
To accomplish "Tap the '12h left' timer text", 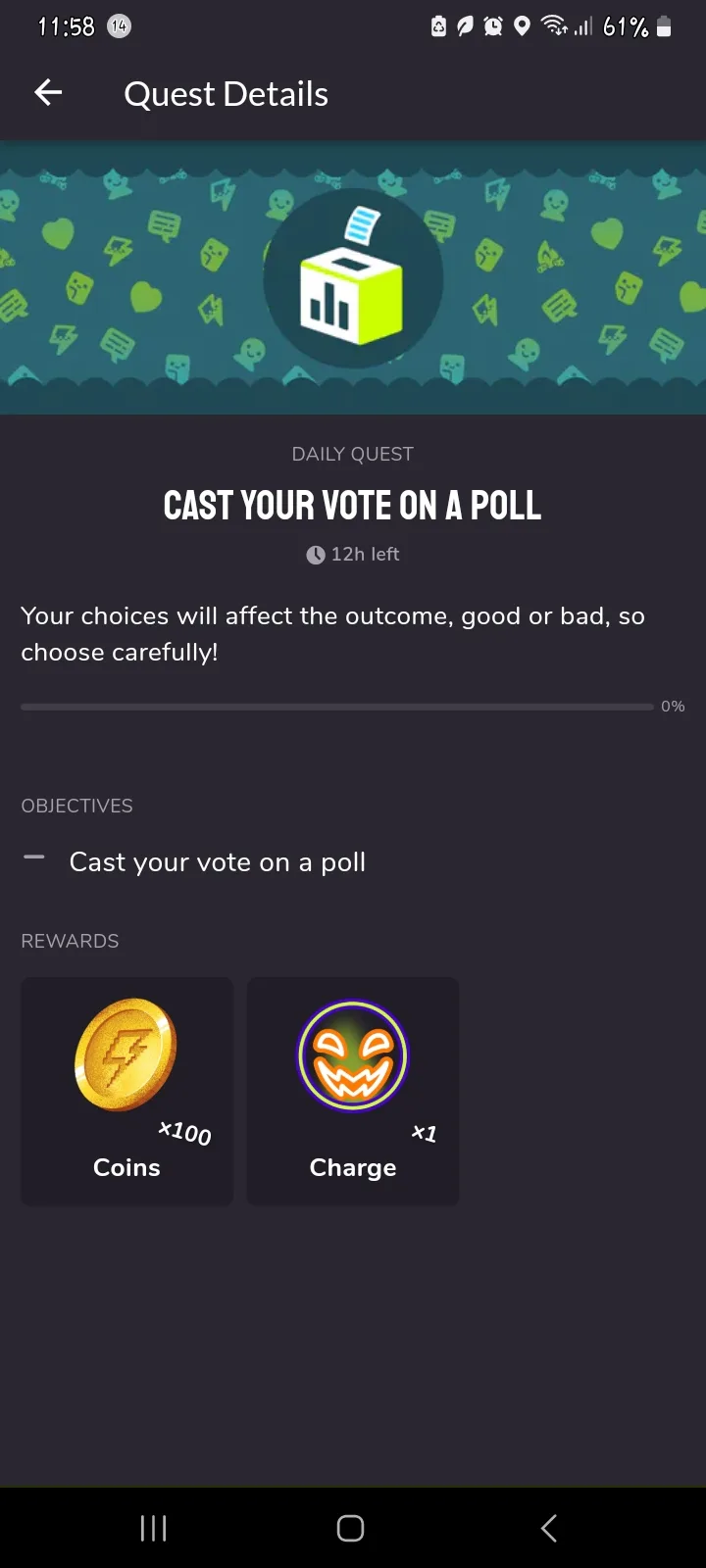I will (x=365, y=555).
